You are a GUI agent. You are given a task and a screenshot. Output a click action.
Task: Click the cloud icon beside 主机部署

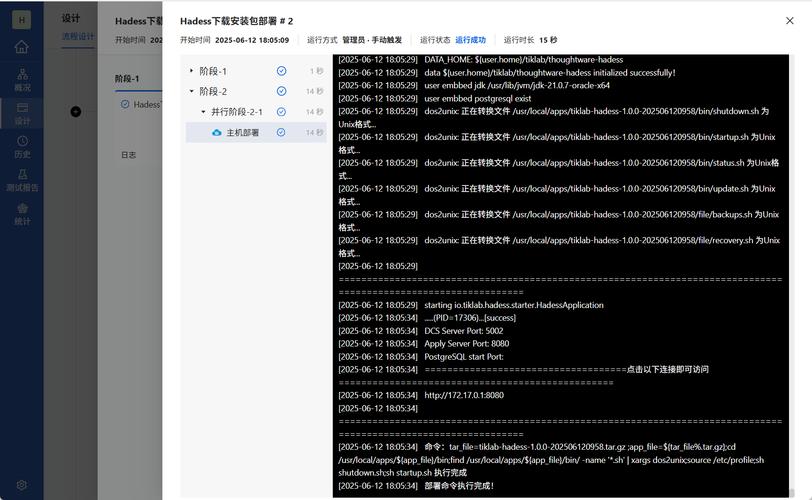[216, 132]
